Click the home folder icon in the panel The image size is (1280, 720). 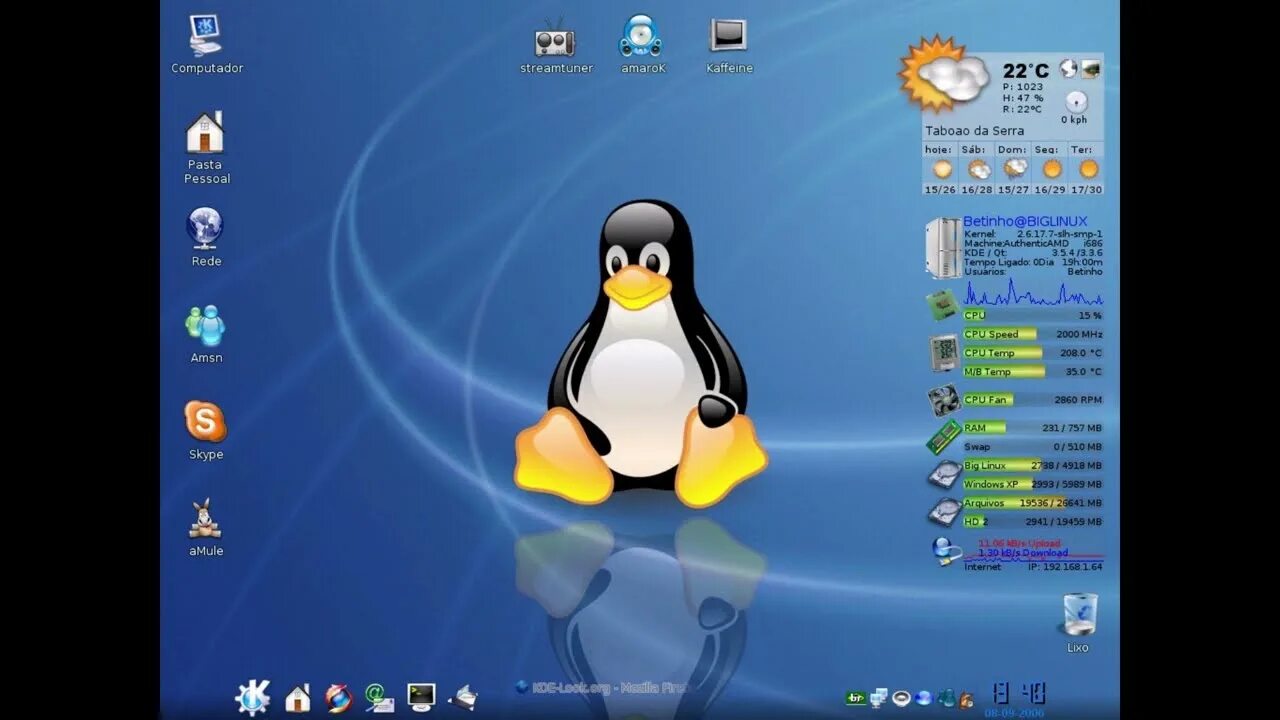(x=297, y=697)
